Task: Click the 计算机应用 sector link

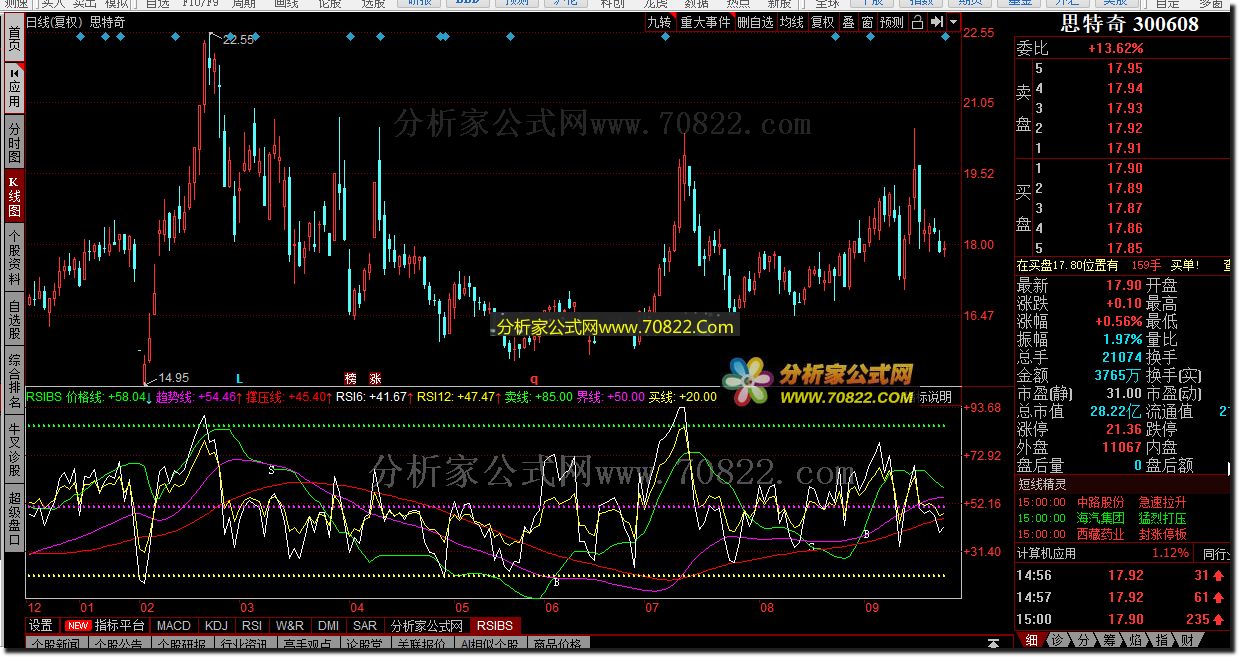Action: click(x=1046, y=553)
